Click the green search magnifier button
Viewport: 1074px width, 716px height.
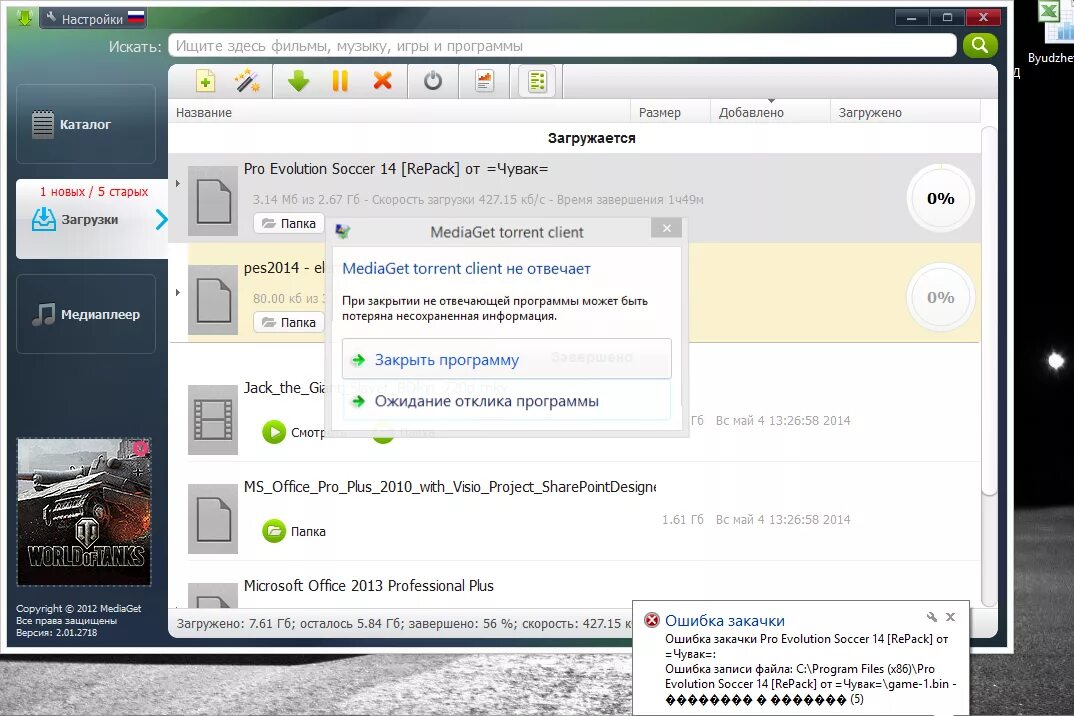(979, 46)
